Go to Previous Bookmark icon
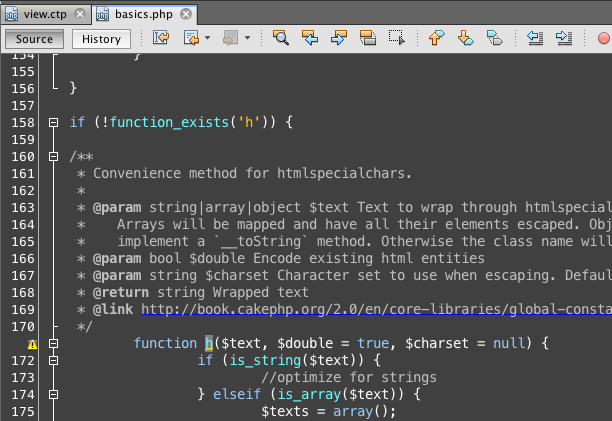This screenshot has height=421, width=612. pos(436,38)
